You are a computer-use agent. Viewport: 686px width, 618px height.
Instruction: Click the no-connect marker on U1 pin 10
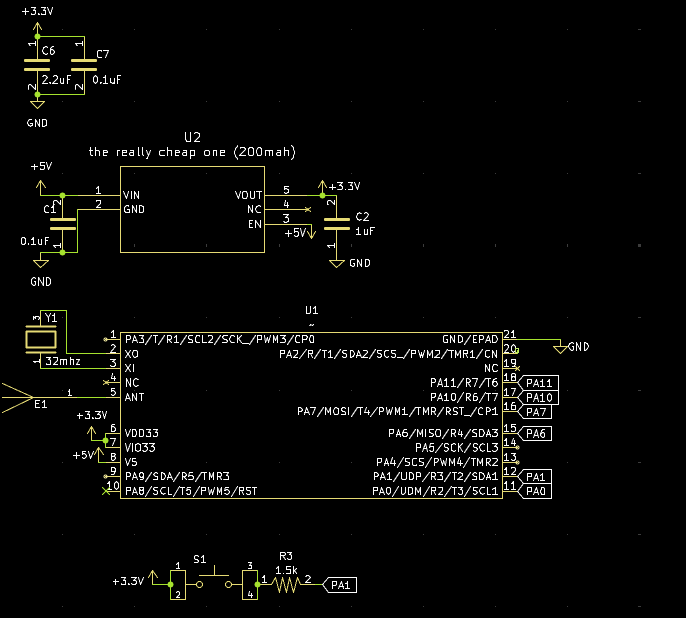(x=105, y=491)
